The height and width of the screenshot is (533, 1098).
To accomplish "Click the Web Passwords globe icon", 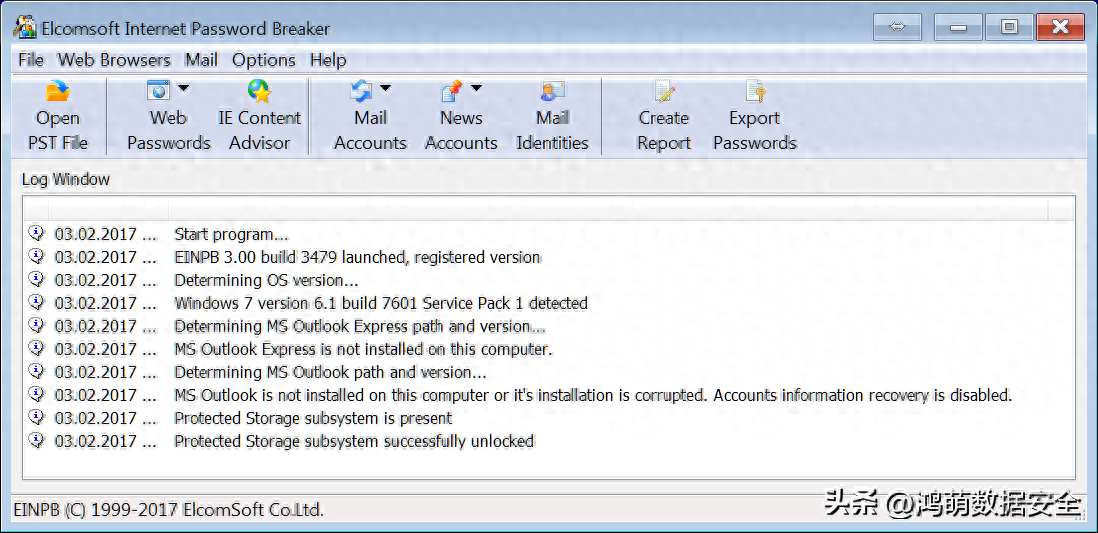I will coord(158,90).
